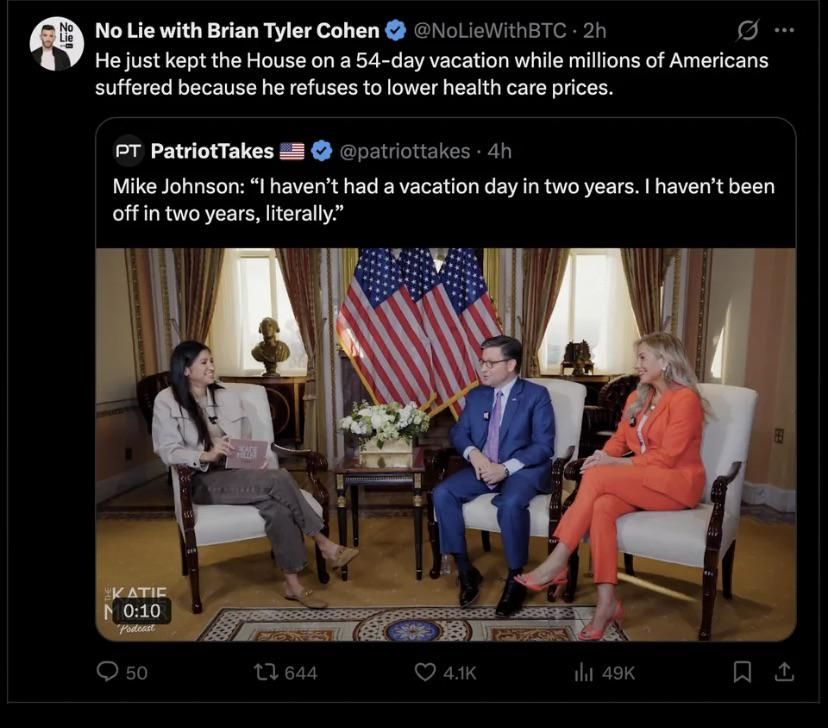
Task: Click the 4h quoted post timestamp
Action: click(x=499, y=151)
